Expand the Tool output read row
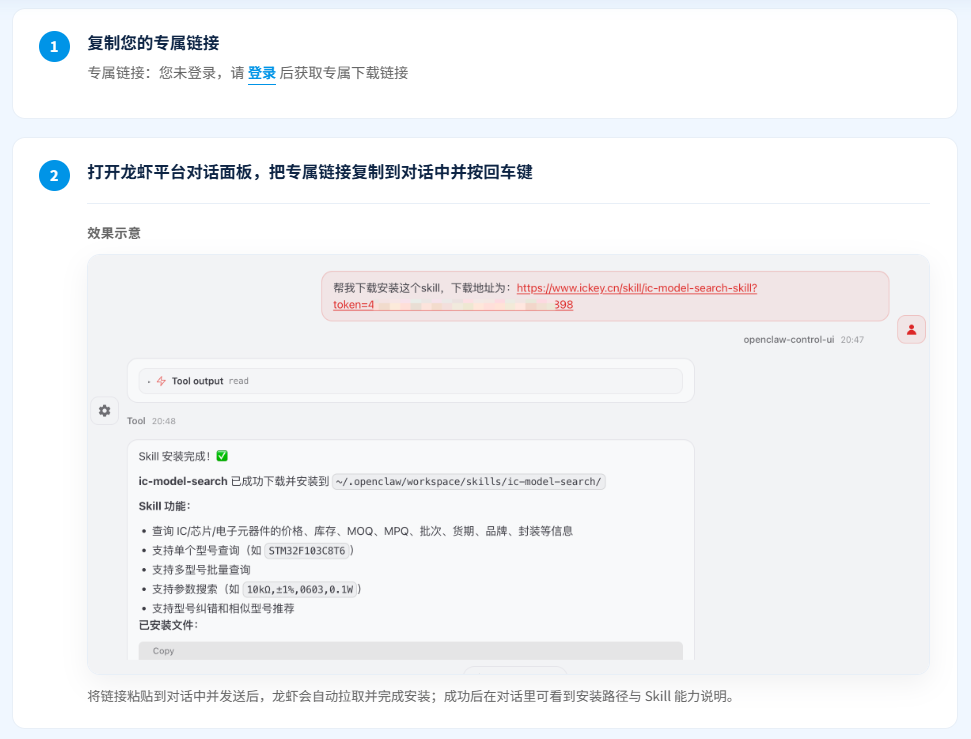 coord(149,381)
